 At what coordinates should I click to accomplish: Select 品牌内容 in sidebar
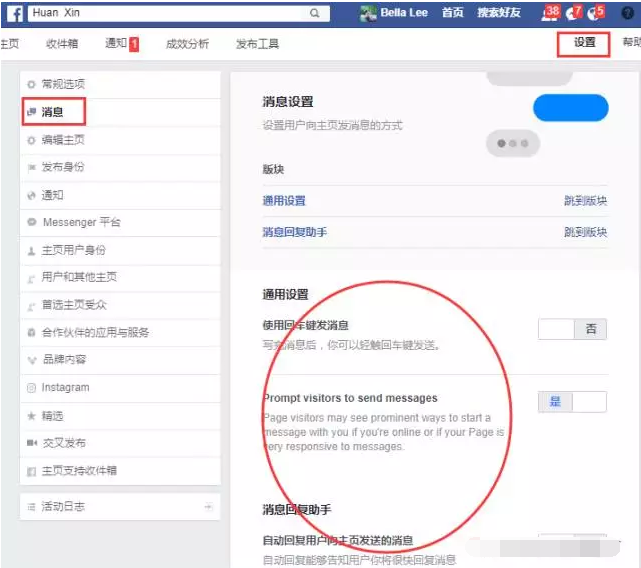[120, 360]
